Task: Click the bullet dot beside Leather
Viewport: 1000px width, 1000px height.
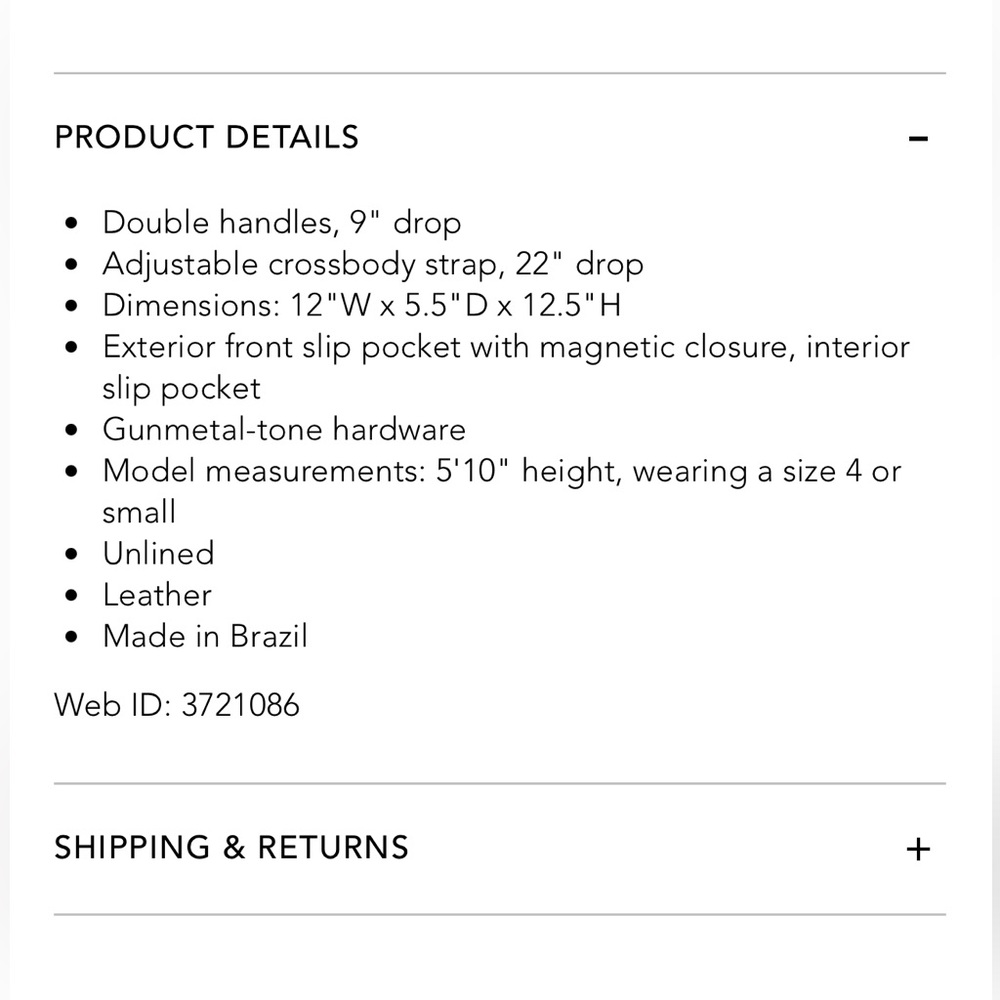Action: (71, 596)
